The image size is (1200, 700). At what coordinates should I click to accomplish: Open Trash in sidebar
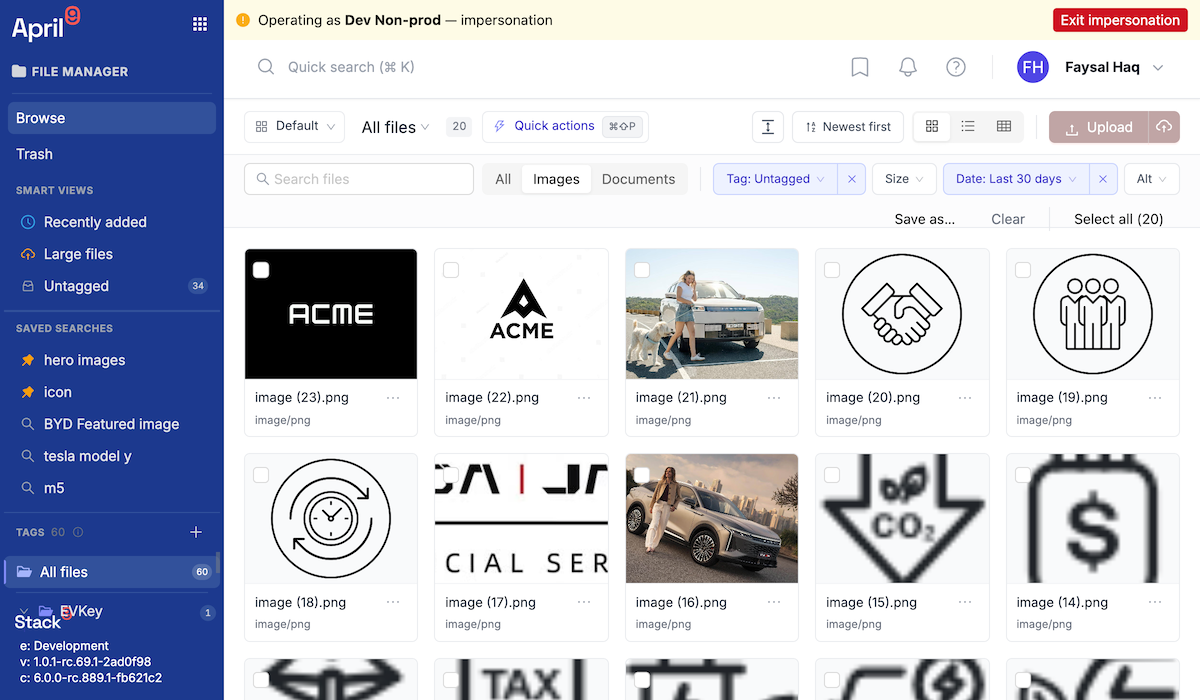pos(112,154)
